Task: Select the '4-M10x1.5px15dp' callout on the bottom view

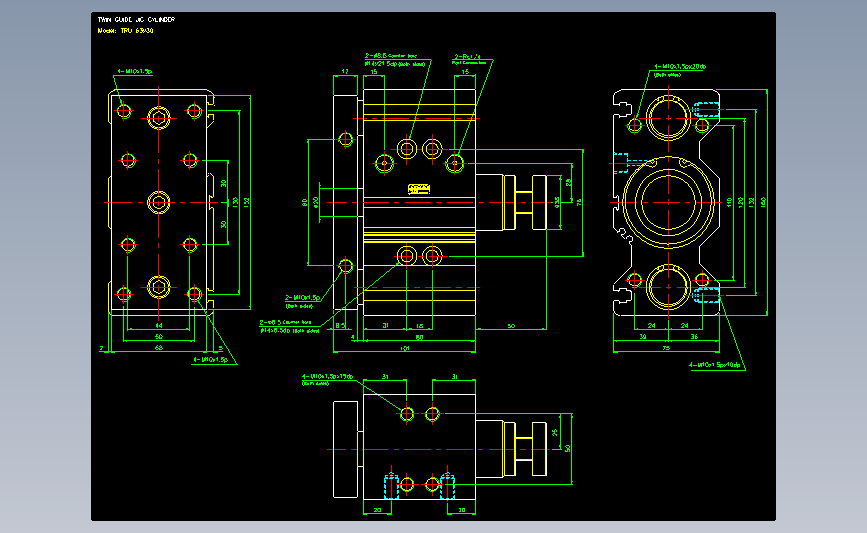Action: (x=327, y=376)
